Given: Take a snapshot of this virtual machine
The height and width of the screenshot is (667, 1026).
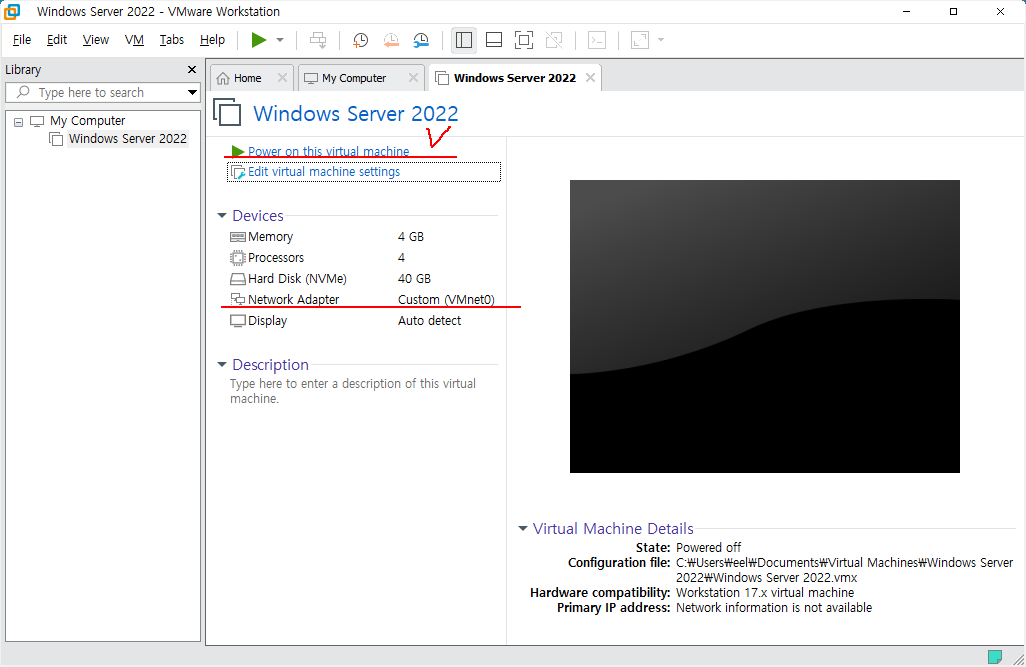Looking at the screenshot, I should (360, 40).
